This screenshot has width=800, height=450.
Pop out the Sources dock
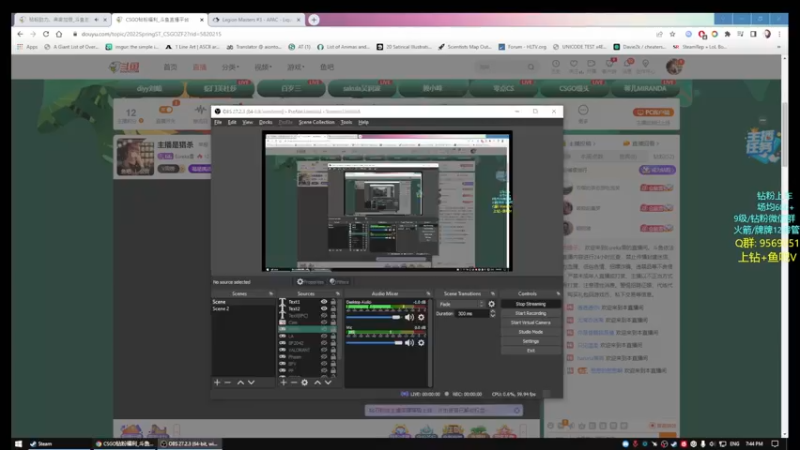point(337,294)
